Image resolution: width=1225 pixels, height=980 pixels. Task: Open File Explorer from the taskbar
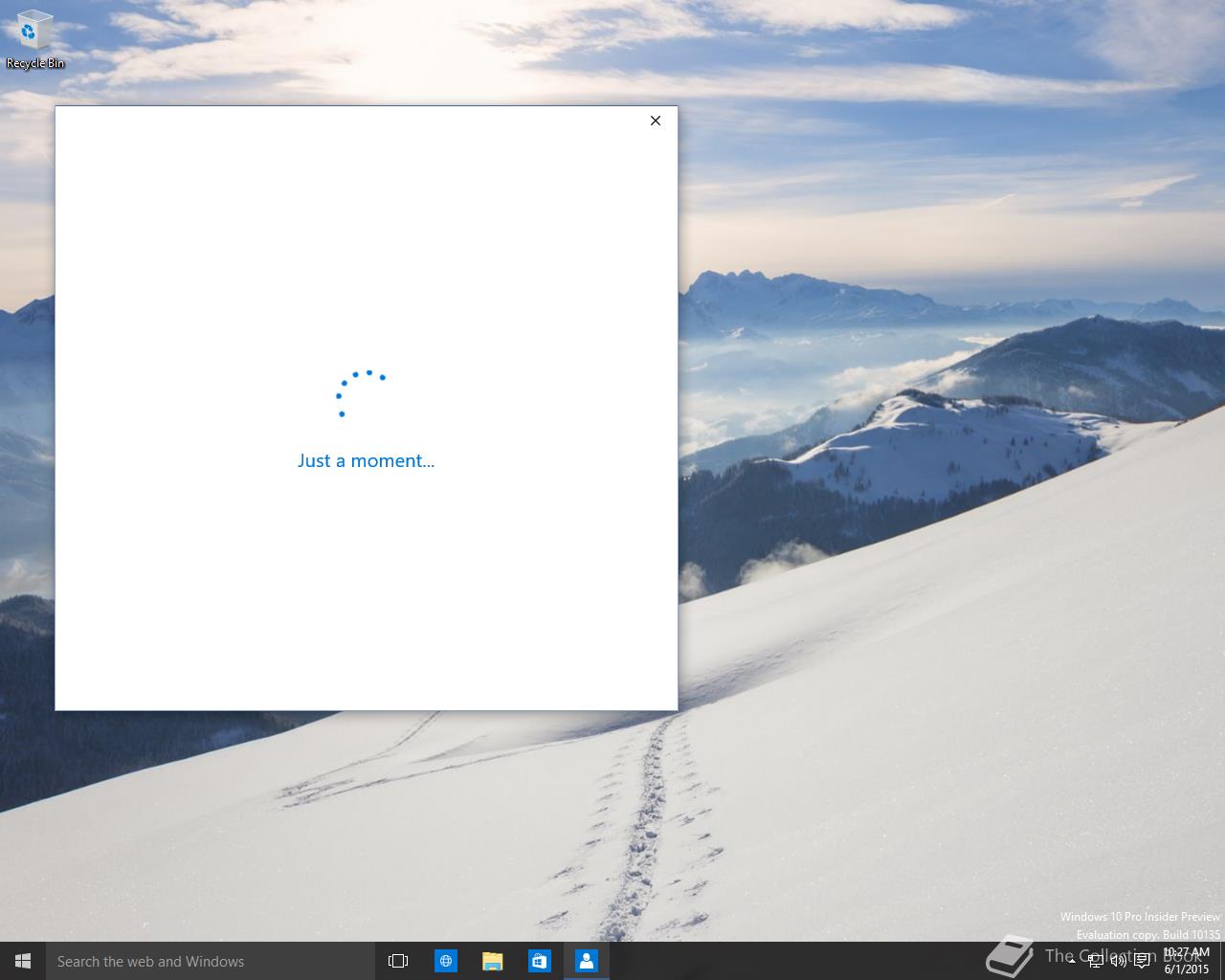pyautogui.click(x=492, y=961)
